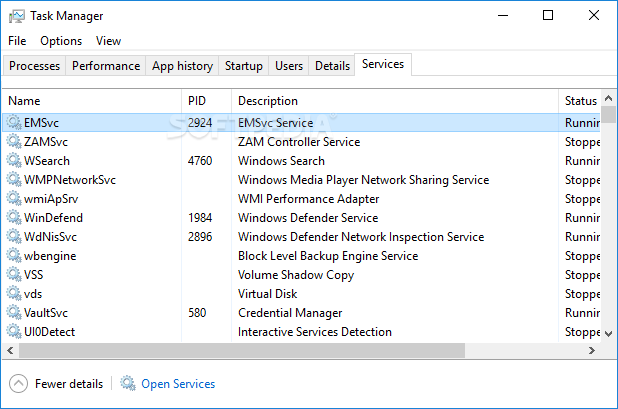The width and height of the screenshot is (618, 409).
Task: Click PID value 4760
Action: (200, 161)
